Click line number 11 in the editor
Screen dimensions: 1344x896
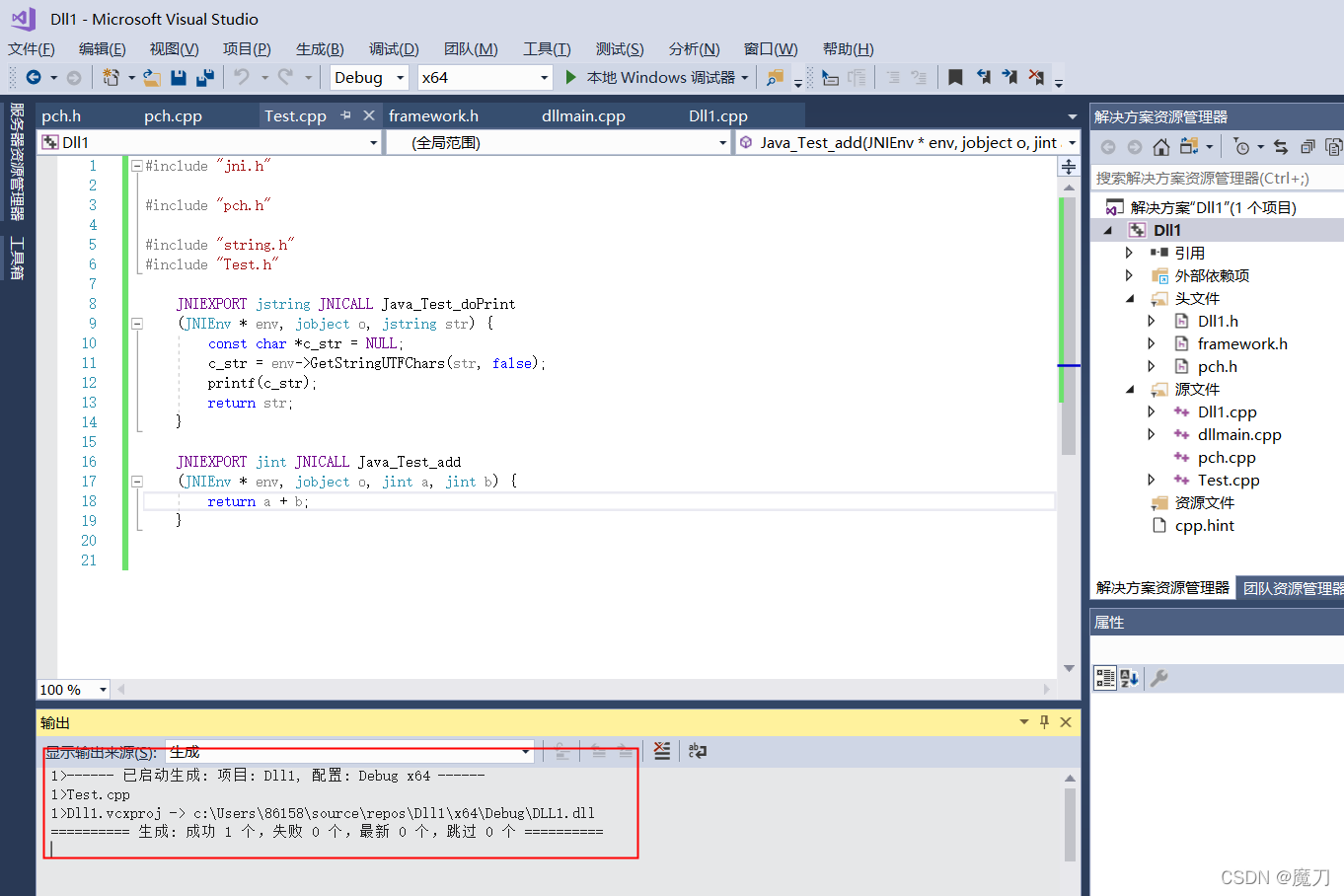(90, 363)
